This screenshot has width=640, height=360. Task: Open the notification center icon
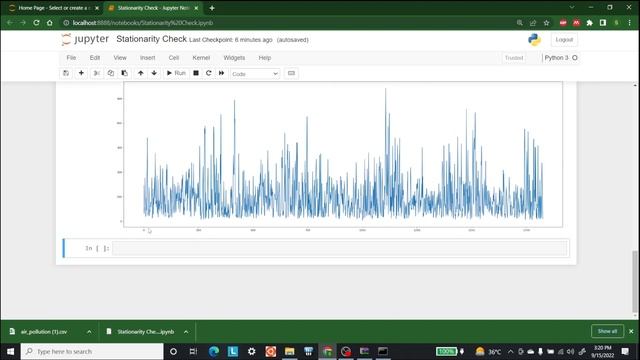(x=625, y=351)
